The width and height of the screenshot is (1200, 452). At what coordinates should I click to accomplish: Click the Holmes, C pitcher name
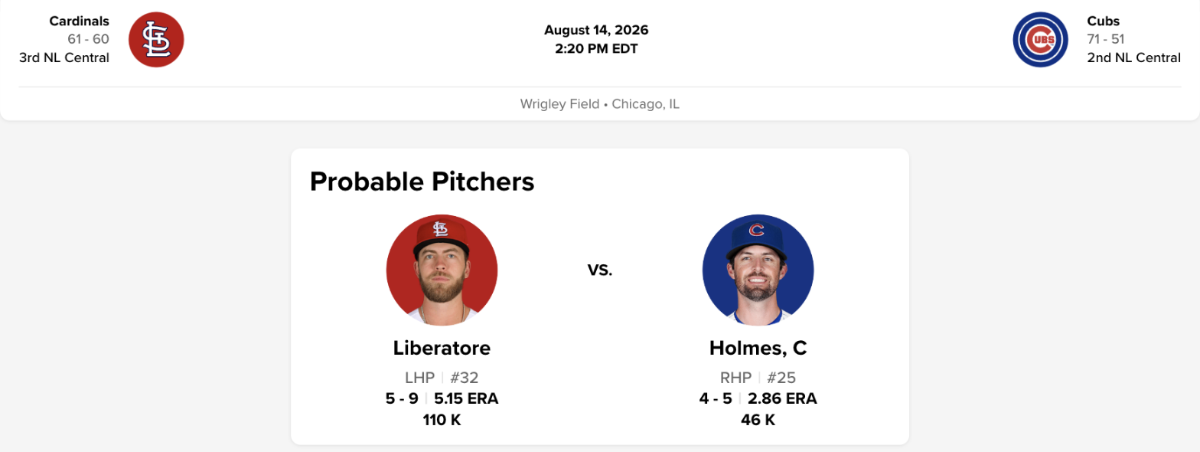coord(758,348)
